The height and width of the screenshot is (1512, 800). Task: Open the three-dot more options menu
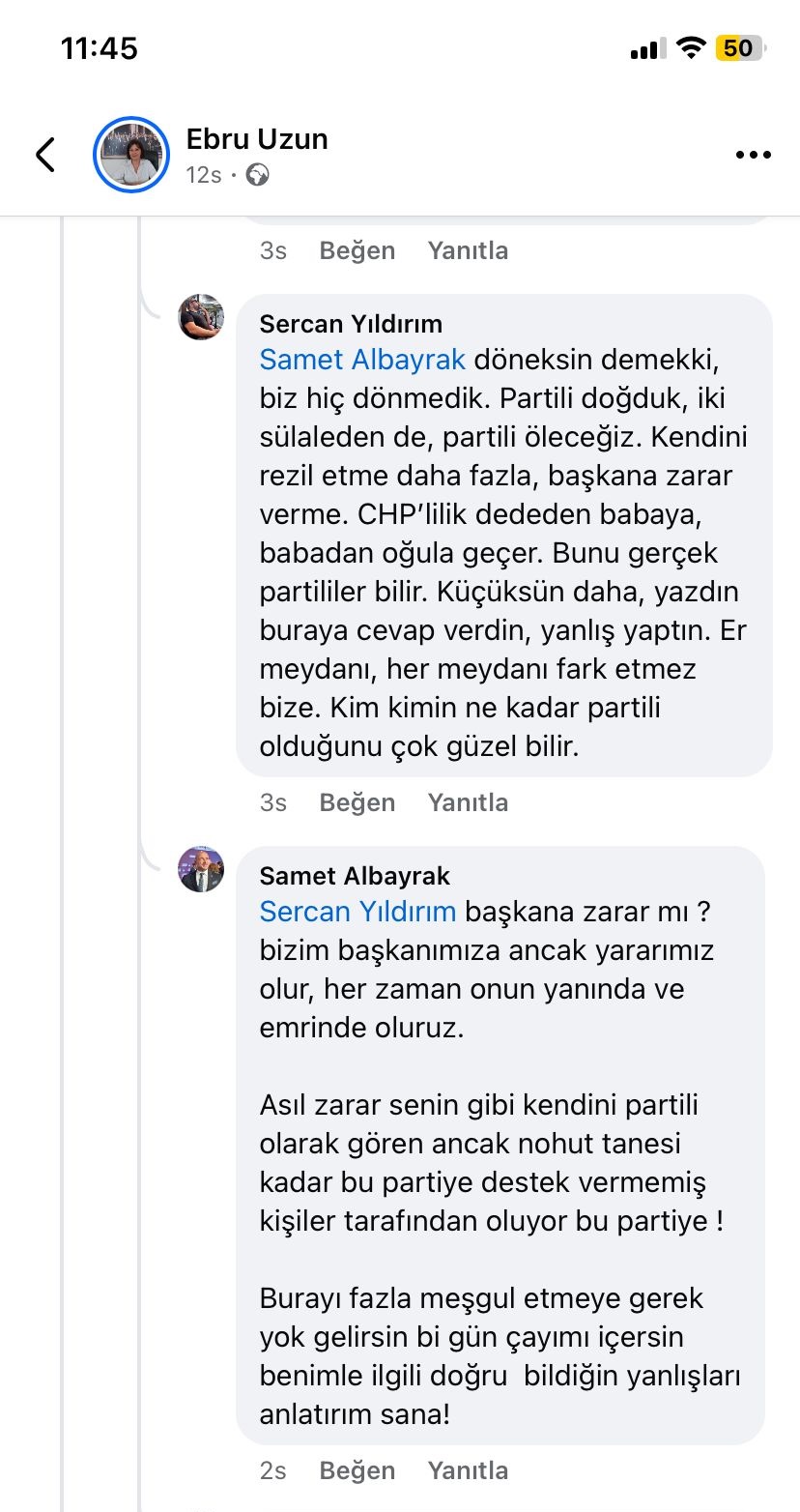[x=753, y=155]
